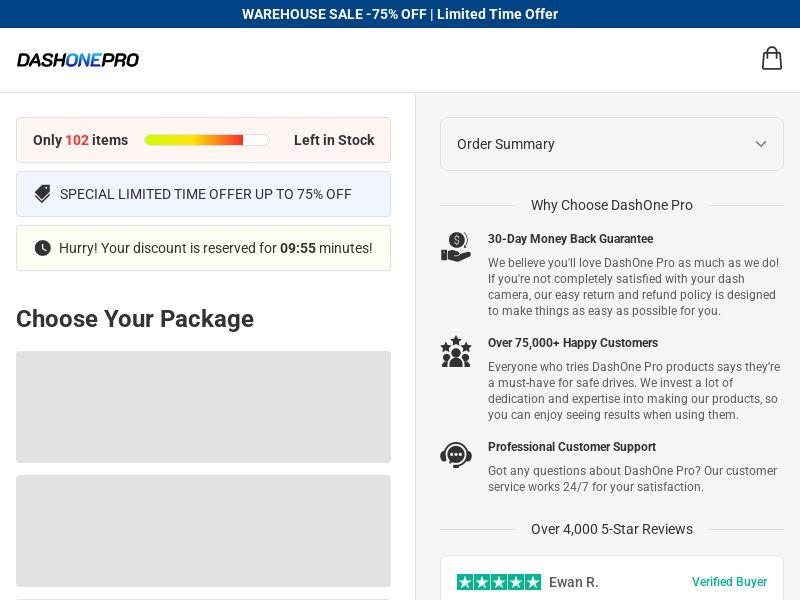Image resolution: width=800 pixels, height=600 pixels.
Task: Click the happy customers group icon
Action: [x=456, y=352]
